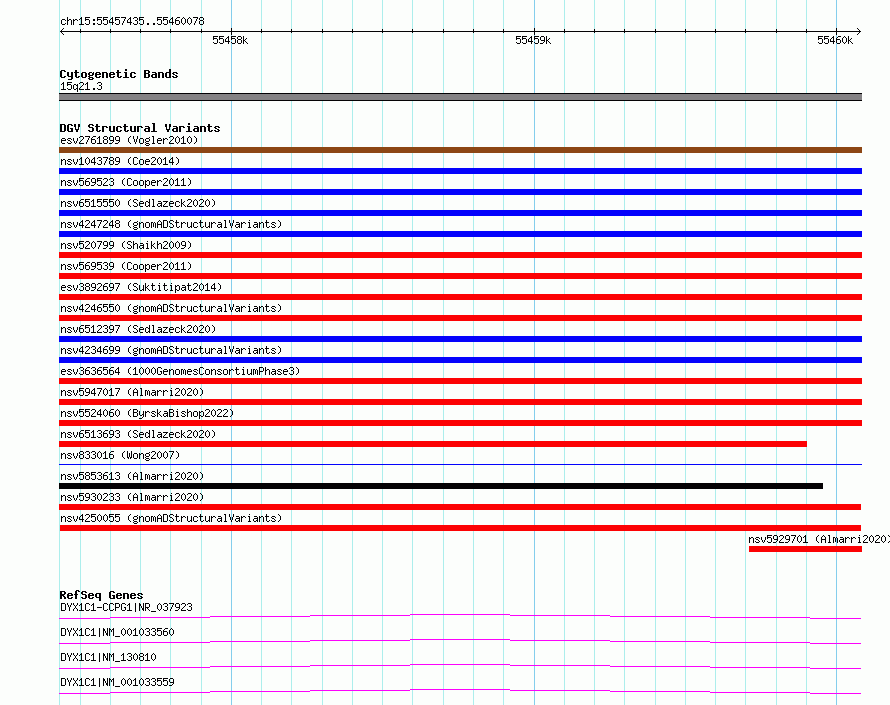Screen dimensions: 890x705
Task: Open variant nsv5929701 (Almarri2020) label
Action: point(818,539)
